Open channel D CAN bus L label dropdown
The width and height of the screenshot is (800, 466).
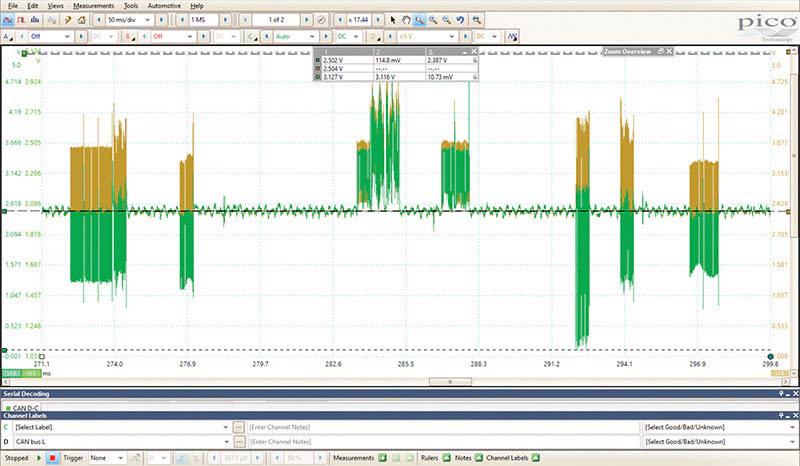[226, 442]
